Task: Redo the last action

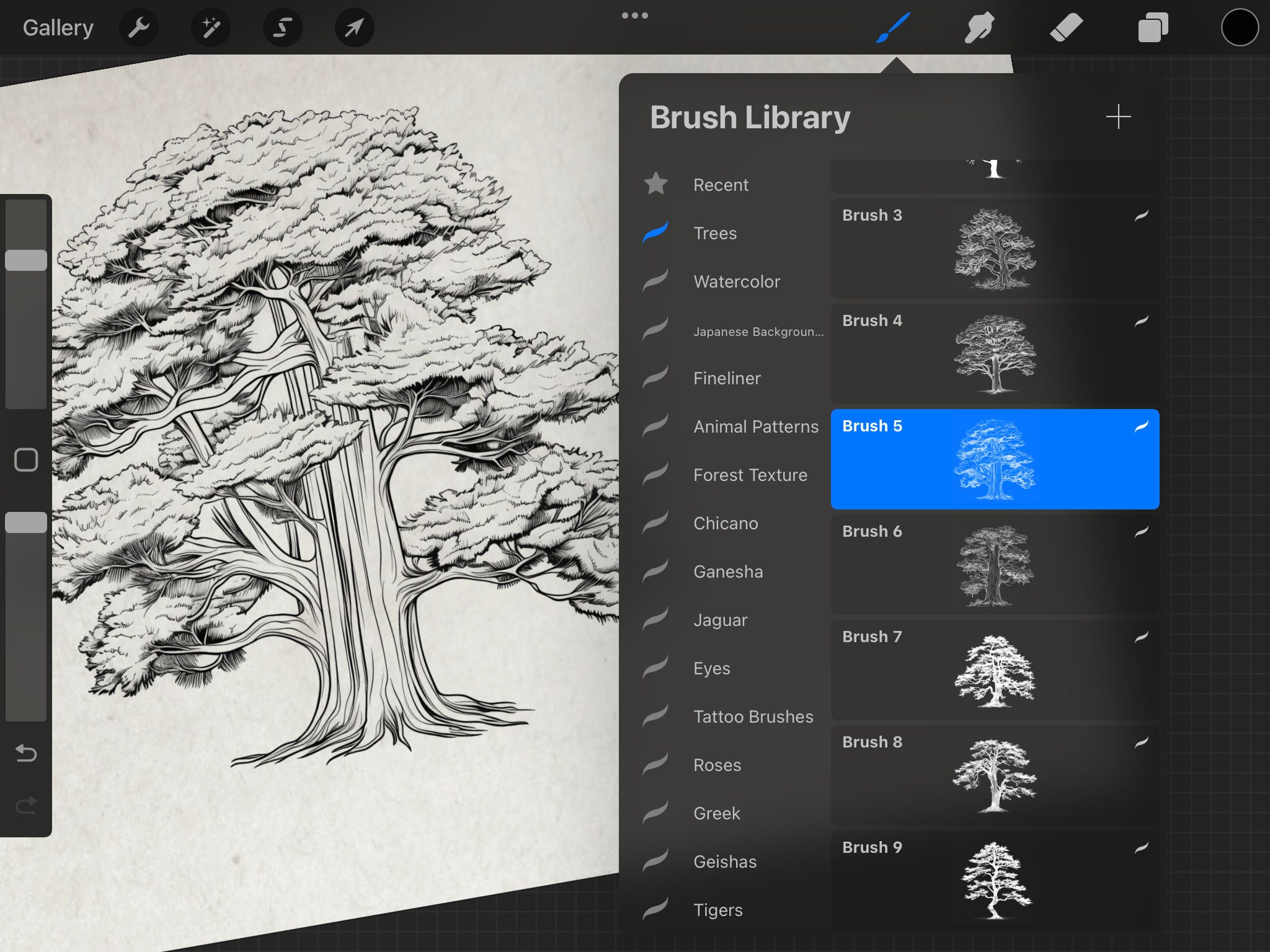Action: pos(26,805)
